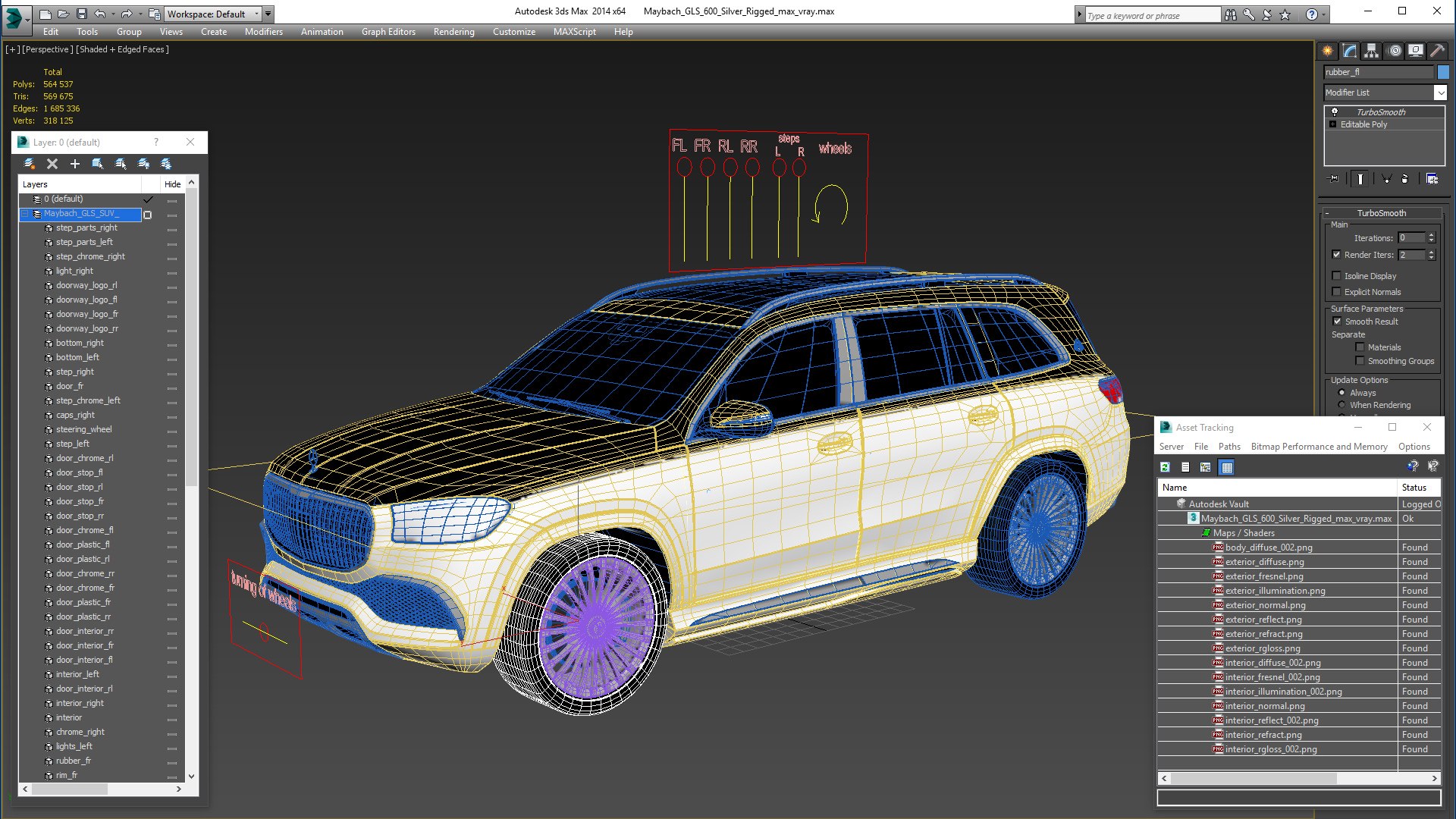Open the Modify command panel tab
This screenshot has height=819, width=1456.
[x=1350, y=51]
